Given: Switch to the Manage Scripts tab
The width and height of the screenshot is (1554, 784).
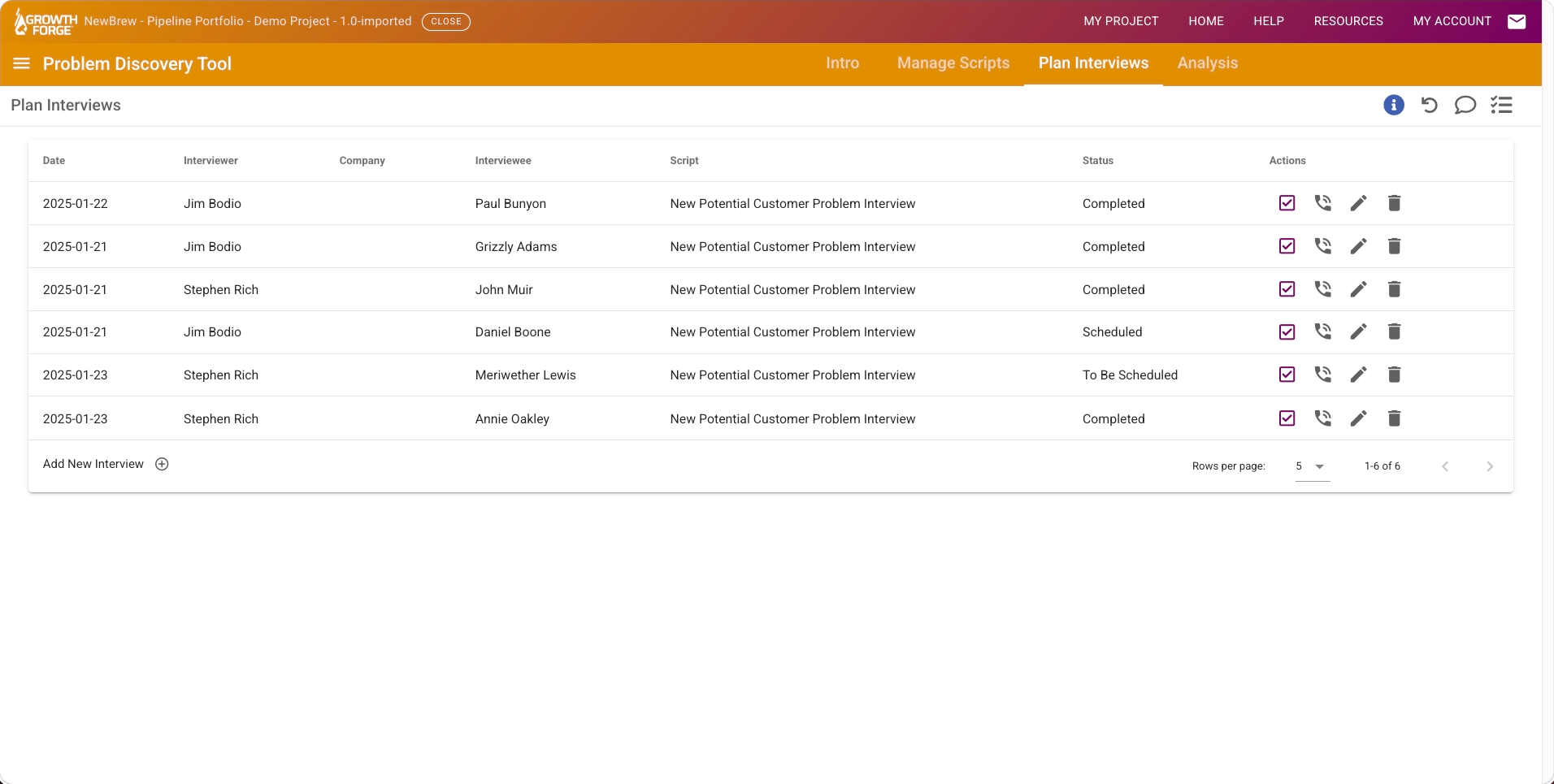Looking at the screenshot, I should point(953,63).
